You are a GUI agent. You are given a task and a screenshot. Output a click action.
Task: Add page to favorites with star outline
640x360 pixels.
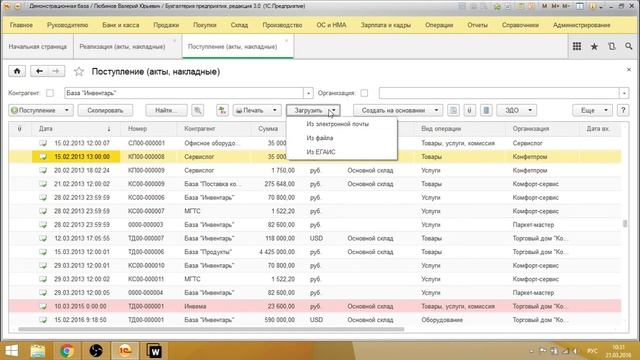click(79, 72)
